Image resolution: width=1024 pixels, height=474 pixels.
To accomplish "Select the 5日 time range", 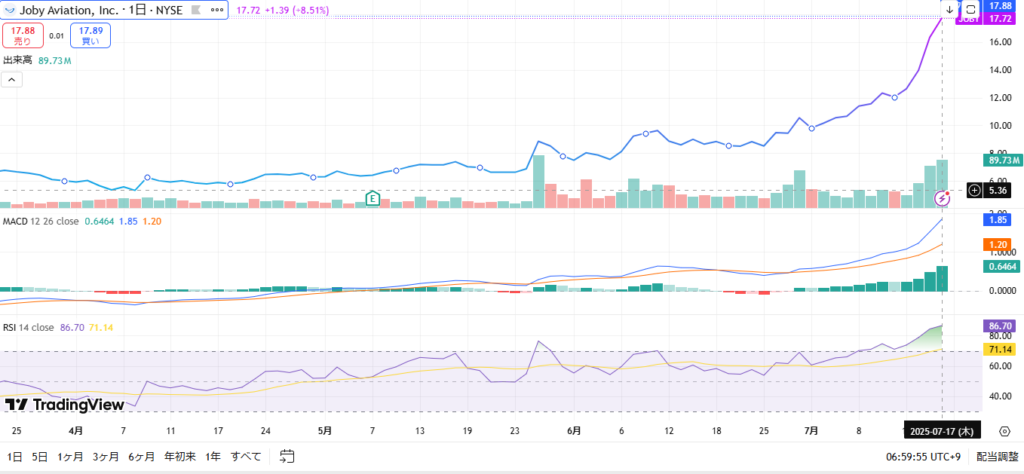I will click(x=40, y=456).
